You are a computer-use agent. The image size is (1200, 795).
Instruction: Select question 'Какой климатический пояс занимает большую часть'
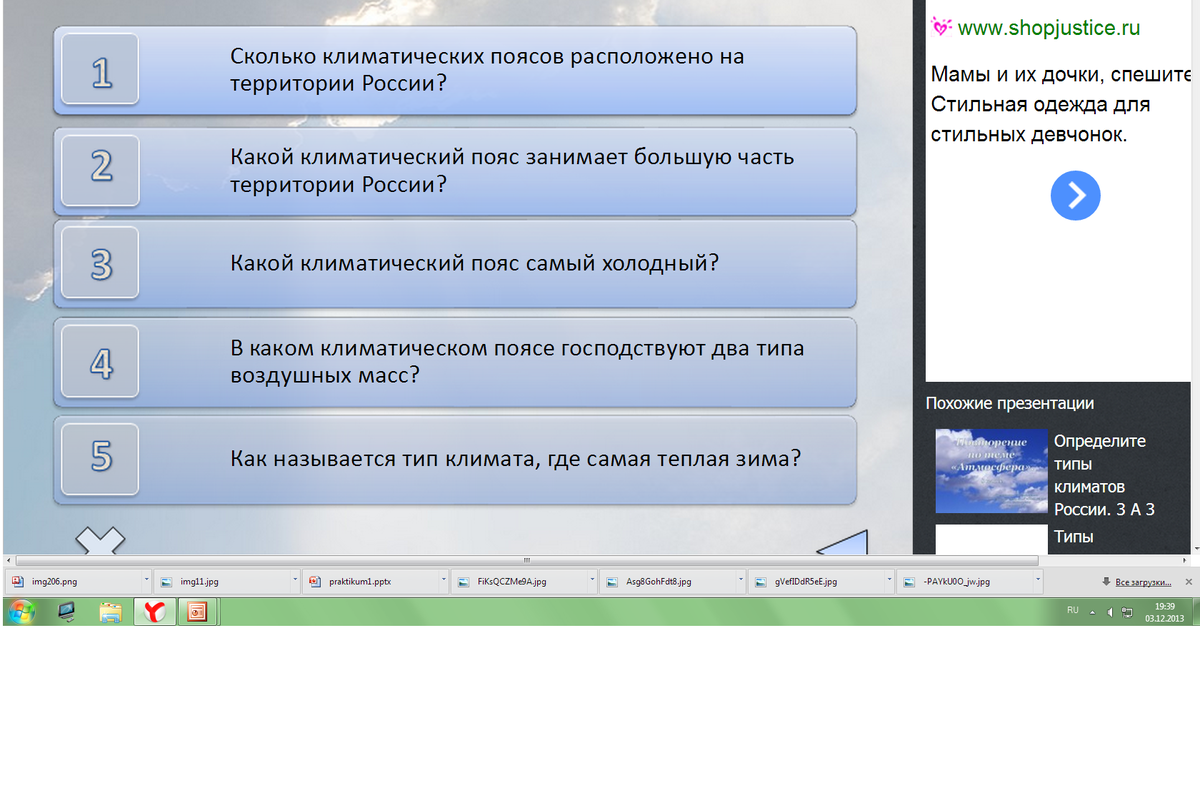[x=512, y=157]
